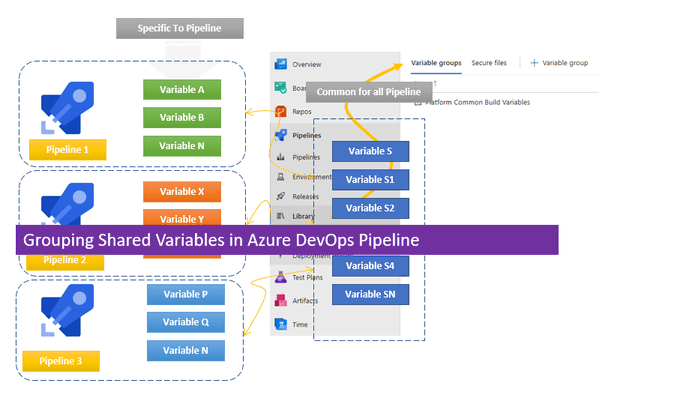Open the Repos icon in the sidebar
The height and width of the screenshot is (407, 680).
pos(281,112)
